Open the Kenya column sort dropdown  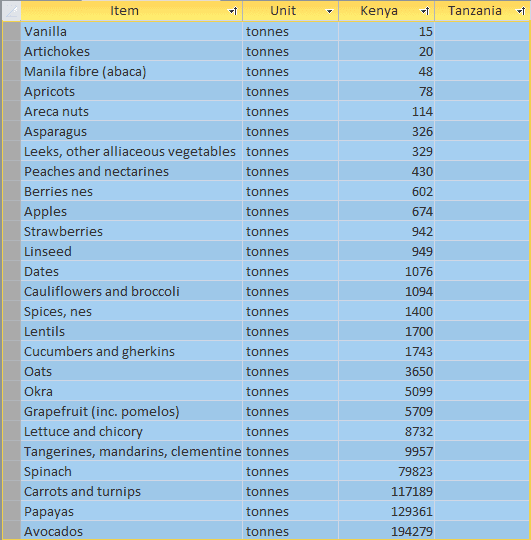tap(425, 11)
